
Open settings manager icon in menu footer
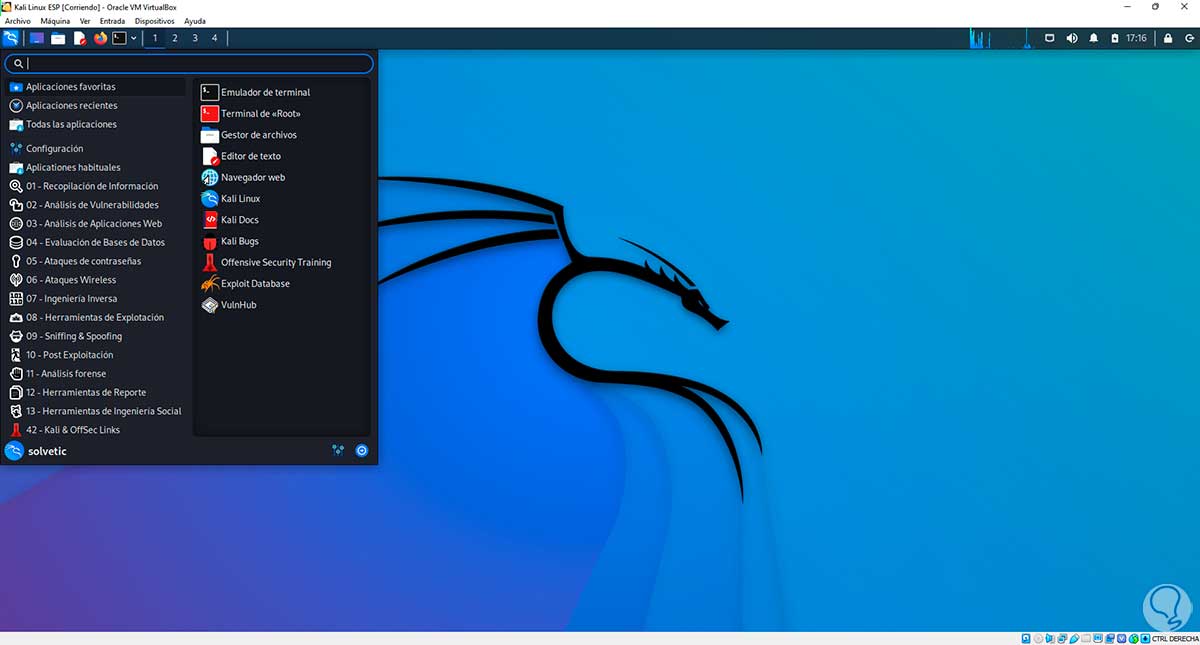pos(339,451)
